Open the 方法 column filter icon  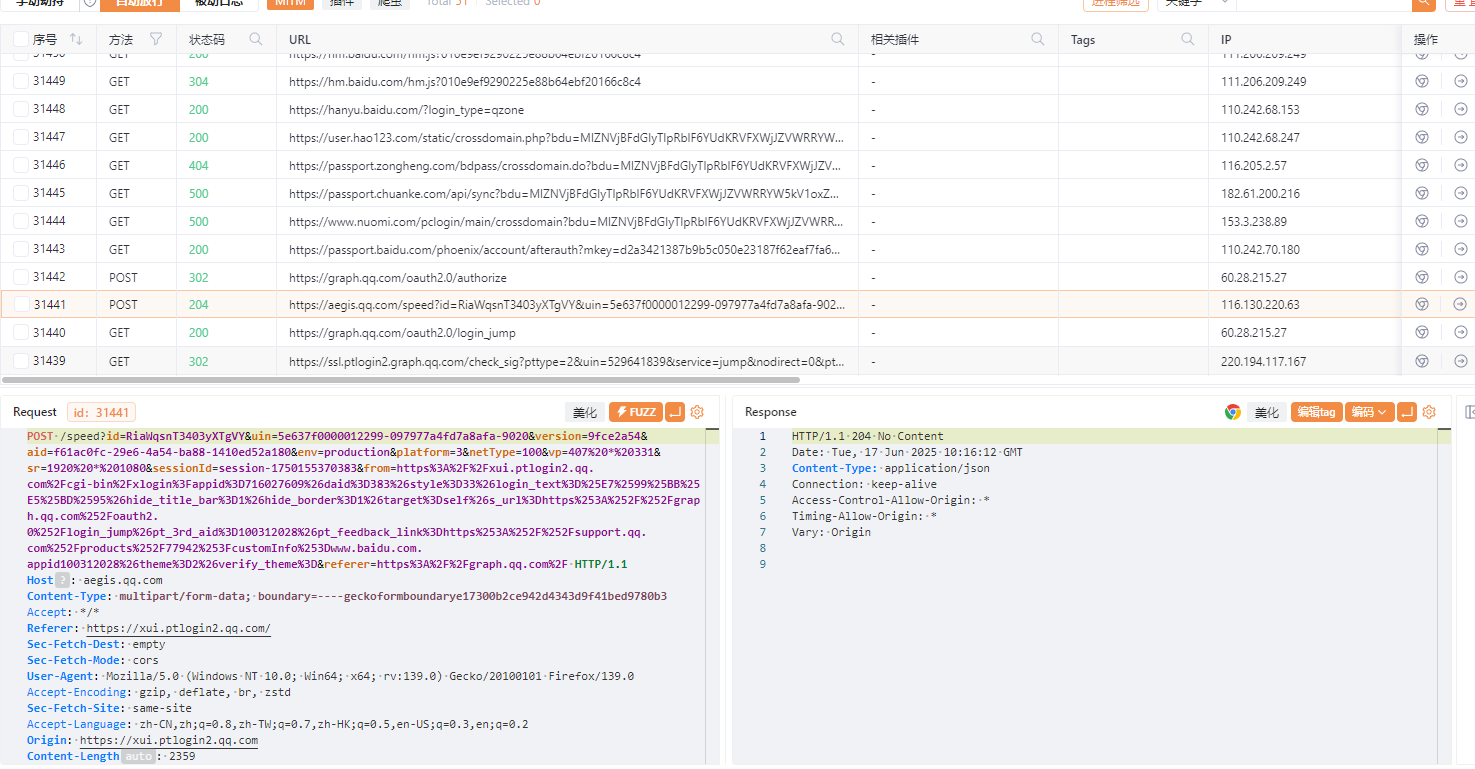pos(155,39)
